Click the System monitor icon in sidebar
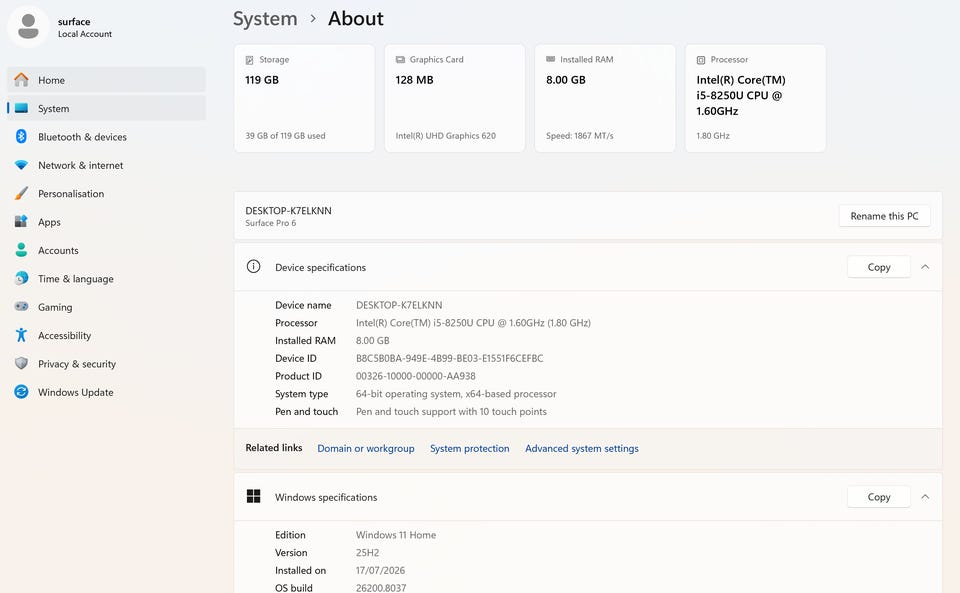This screenshot has height=593, width=960. click(21, 108)
